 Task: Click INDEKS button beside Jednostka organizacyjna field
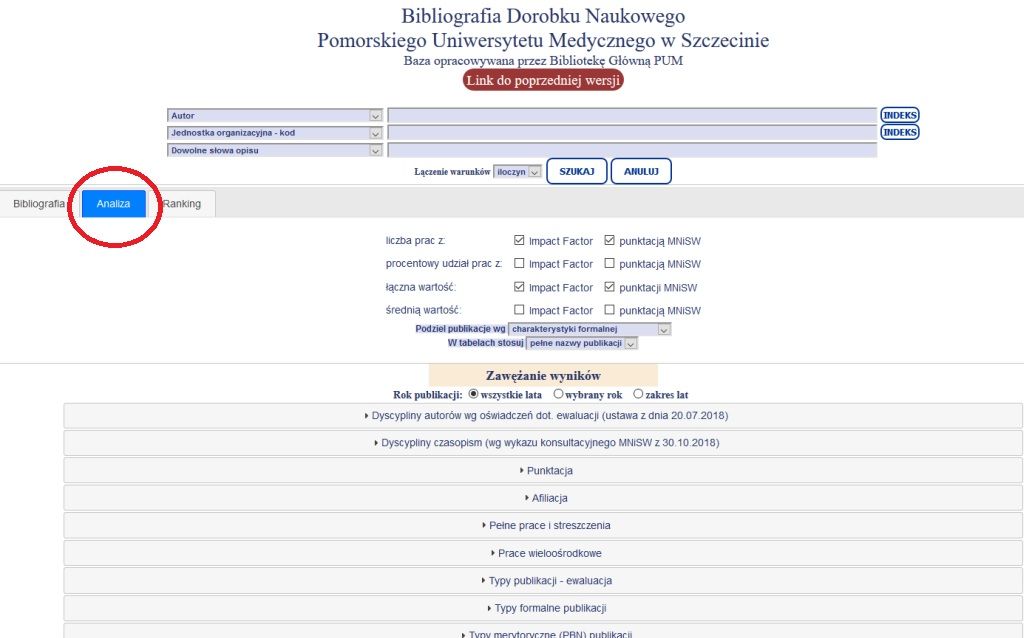(x=899, y=132)
